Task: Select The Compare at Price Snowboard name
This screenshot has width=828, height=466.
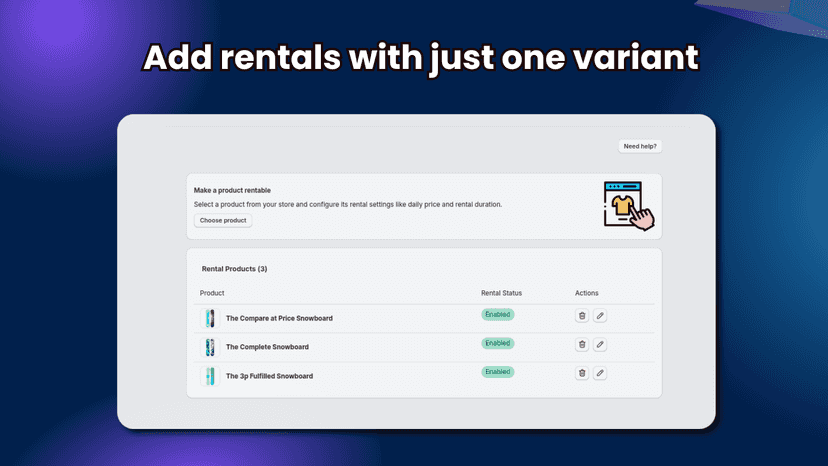Action: click(279, 318)
